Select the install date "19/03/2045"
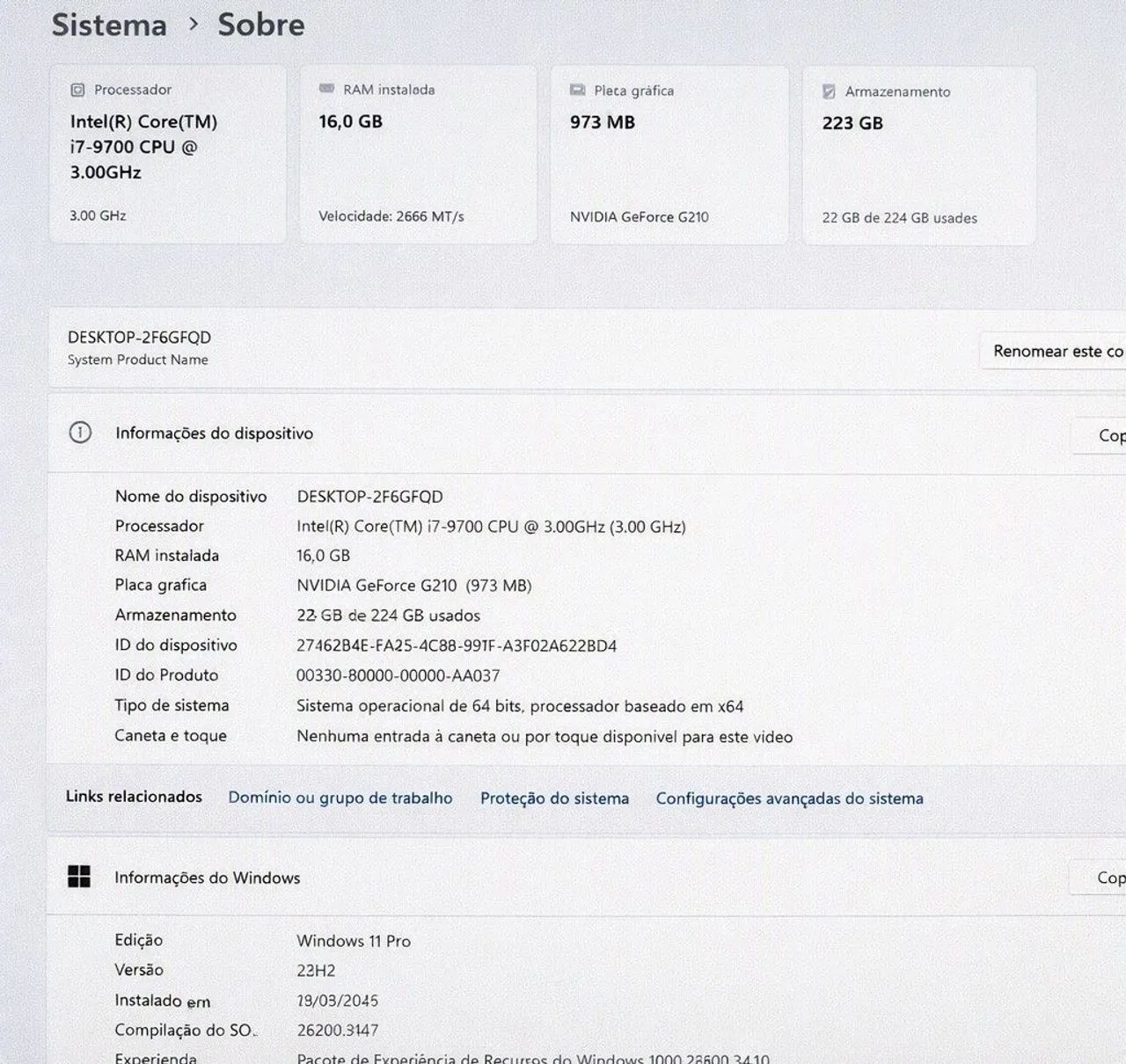This screenshot has height=1064, width=1126. 337,1001
